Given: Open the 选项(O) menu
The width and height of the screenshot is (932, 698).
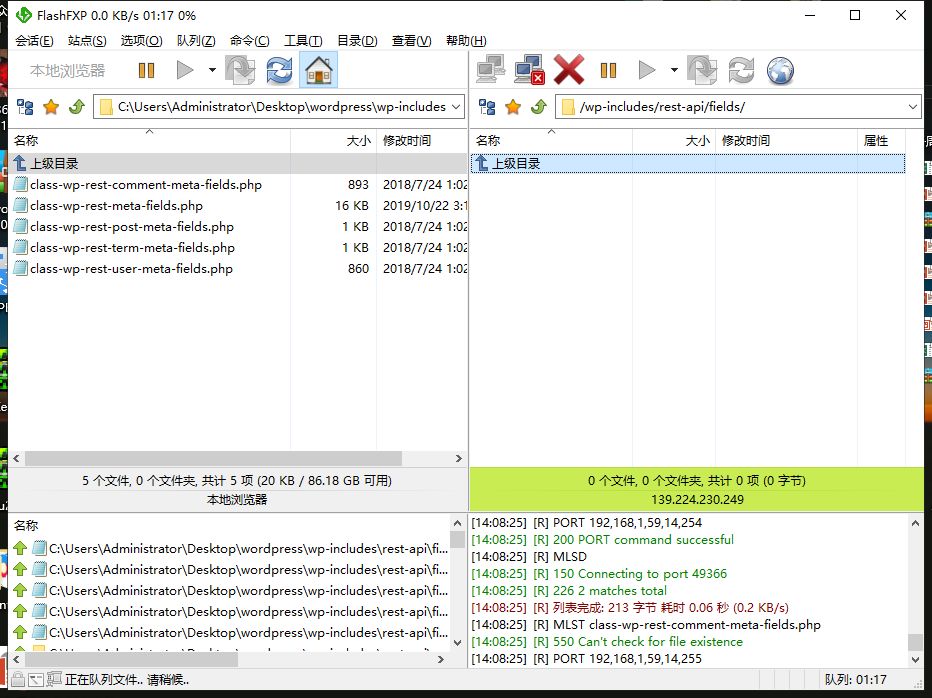Looking at the screenshot, I should 141,40.
